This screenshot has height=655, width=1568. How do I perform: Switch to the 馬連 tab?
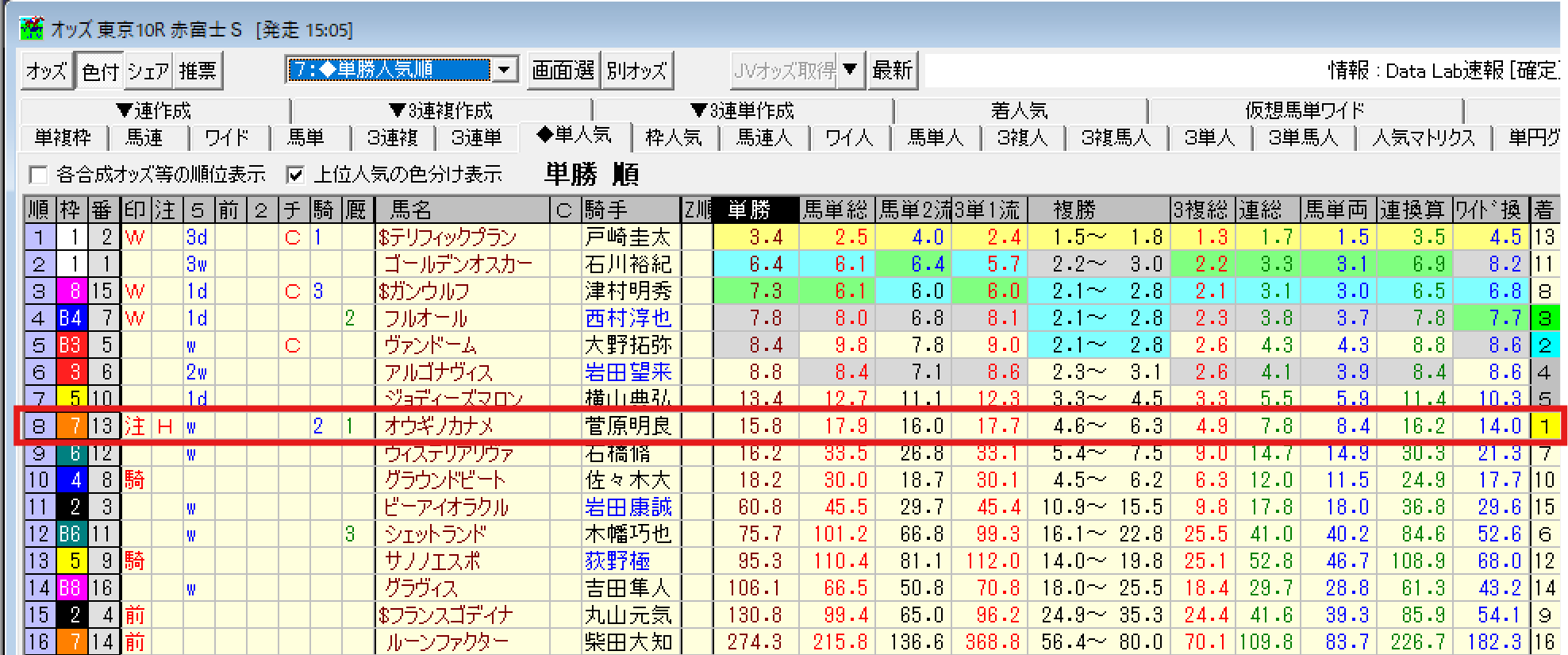[144, 138]
